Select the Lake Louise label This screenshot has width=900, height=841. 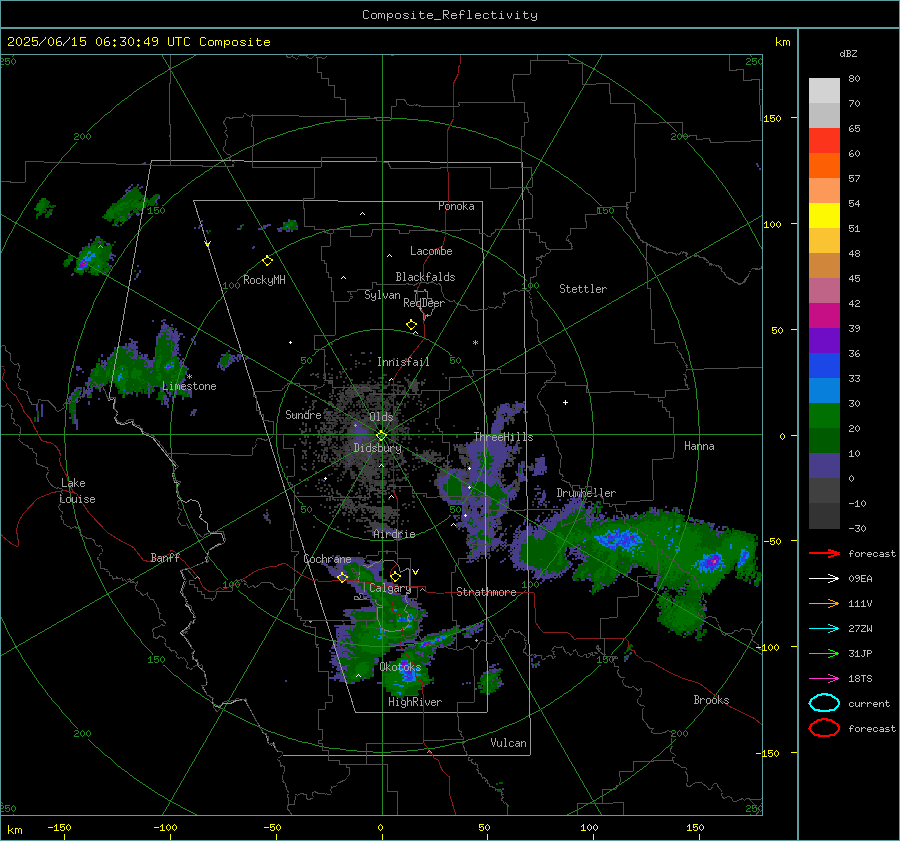(77, 491)
